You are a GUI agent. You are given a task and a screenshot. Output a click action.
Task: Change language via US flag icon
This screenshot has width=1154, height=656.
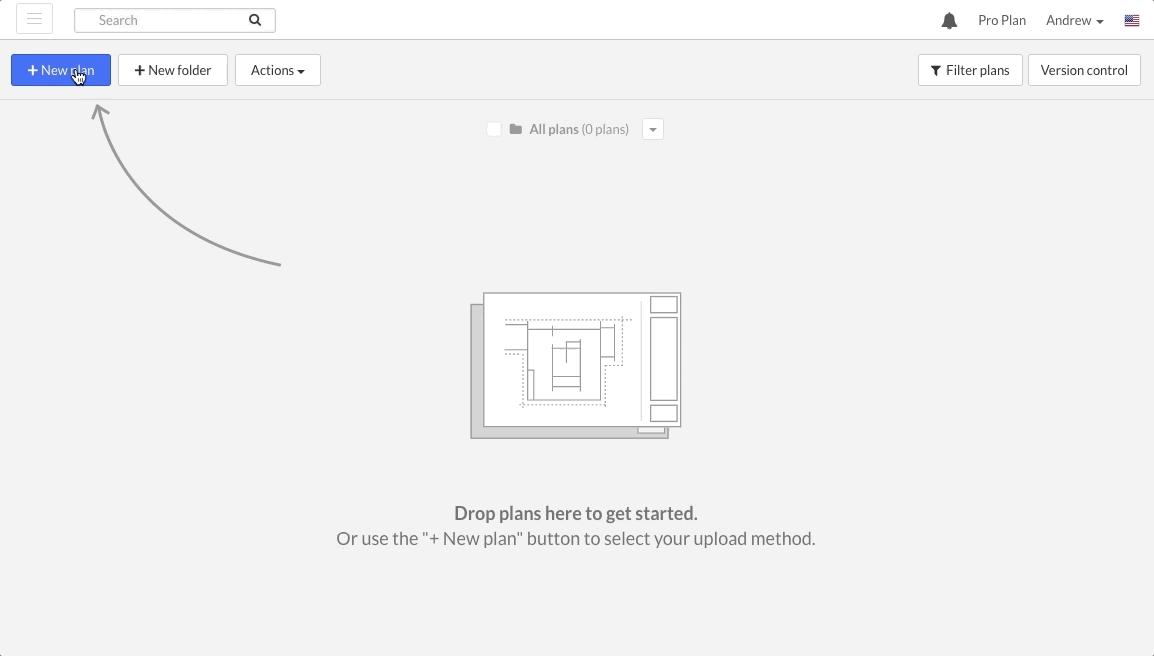[x=1132, y=21]
